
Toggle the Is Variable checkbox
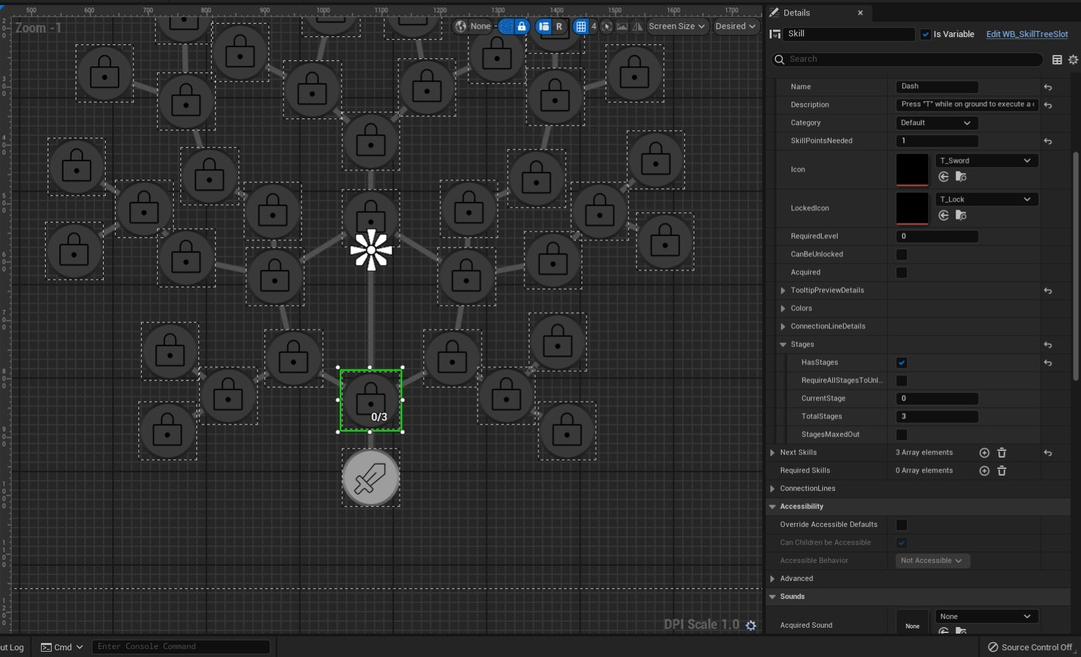(x=925, y=34)
